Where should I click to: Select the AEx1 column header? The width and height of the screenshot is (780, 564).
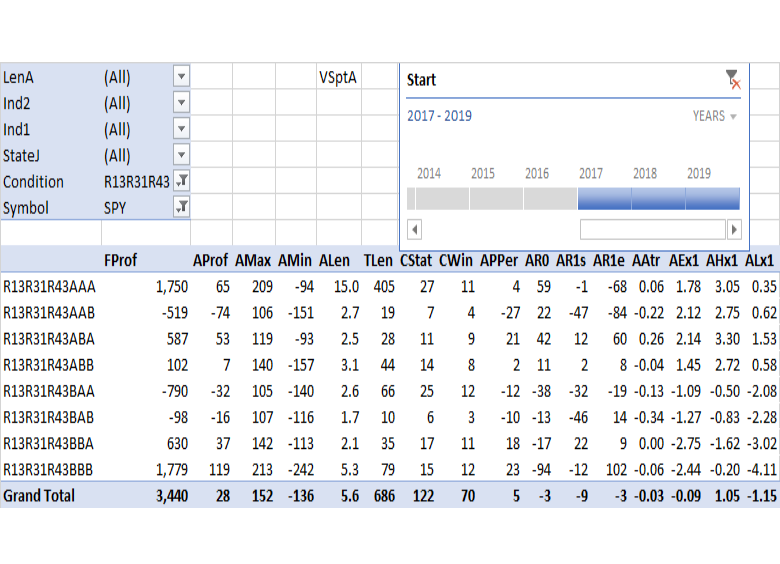(x=684, y=261)
